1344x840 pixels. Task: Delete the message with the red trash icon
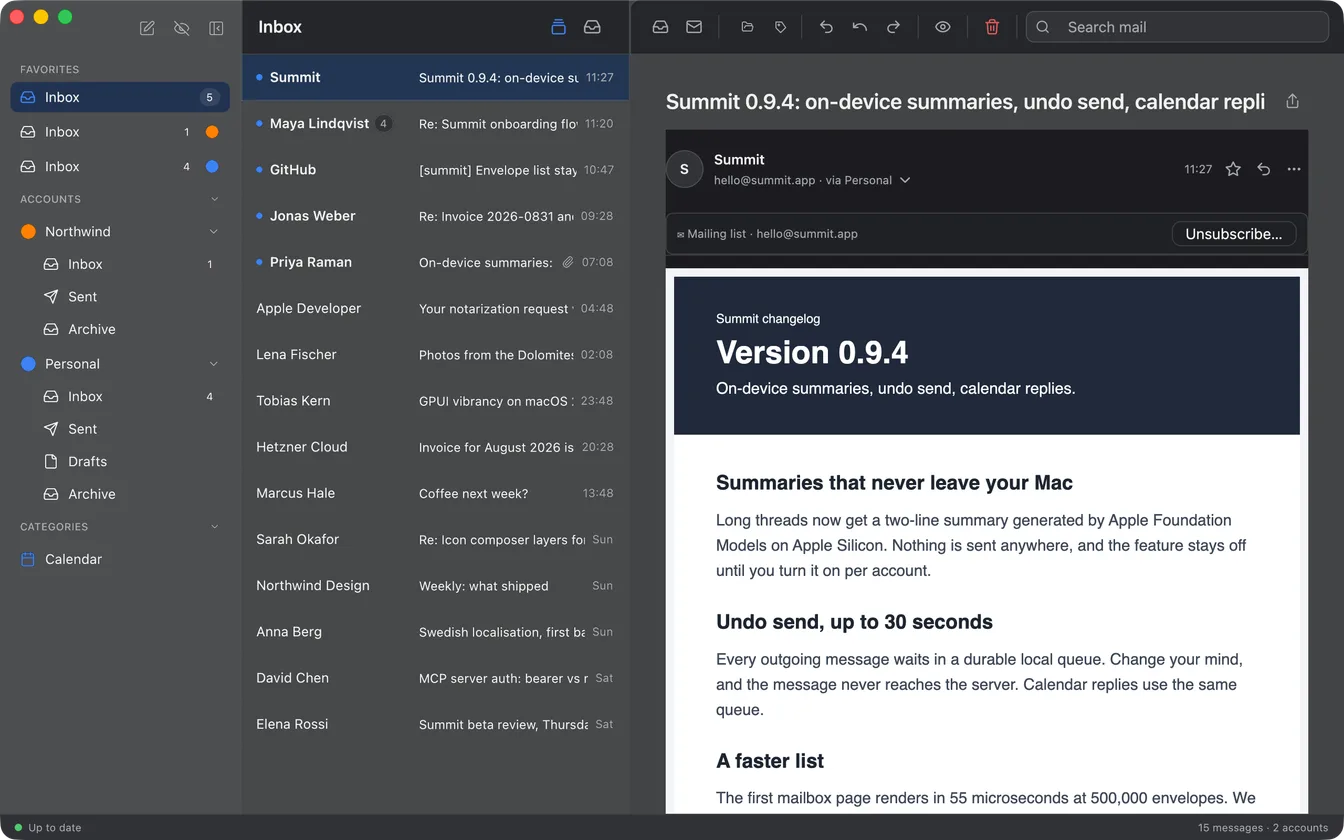(x=992, y=27)
